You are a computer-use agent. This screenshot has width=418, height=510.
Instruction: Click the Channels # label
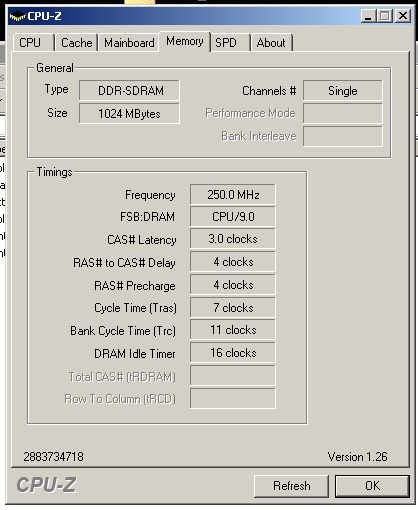click(x=269, y=91)
